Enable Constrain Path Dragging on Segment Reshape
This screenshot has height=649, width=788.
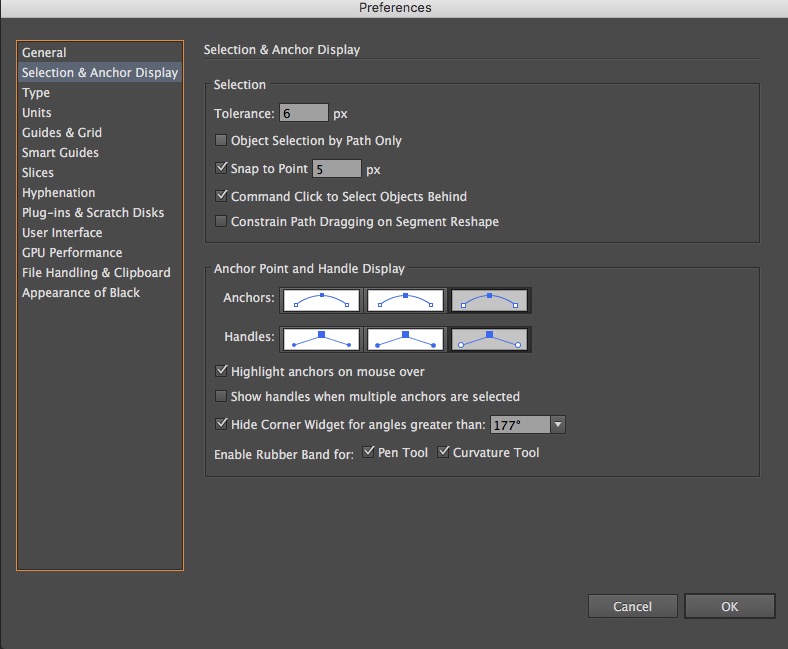pos(221,221)
